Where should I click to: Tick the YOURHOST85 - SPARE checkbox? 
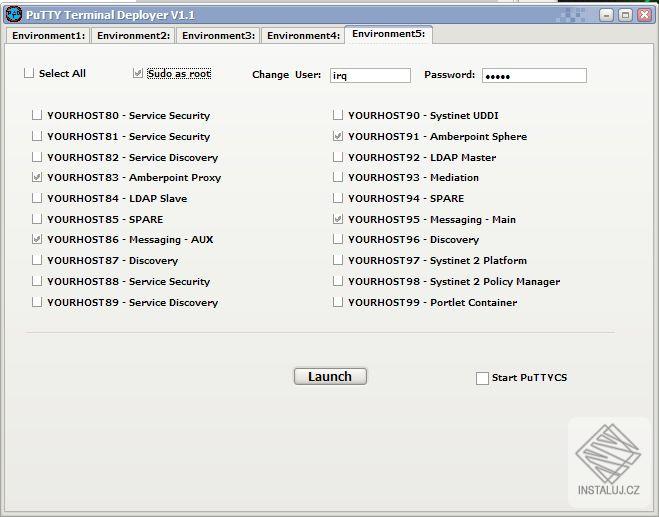click(37, 219)
